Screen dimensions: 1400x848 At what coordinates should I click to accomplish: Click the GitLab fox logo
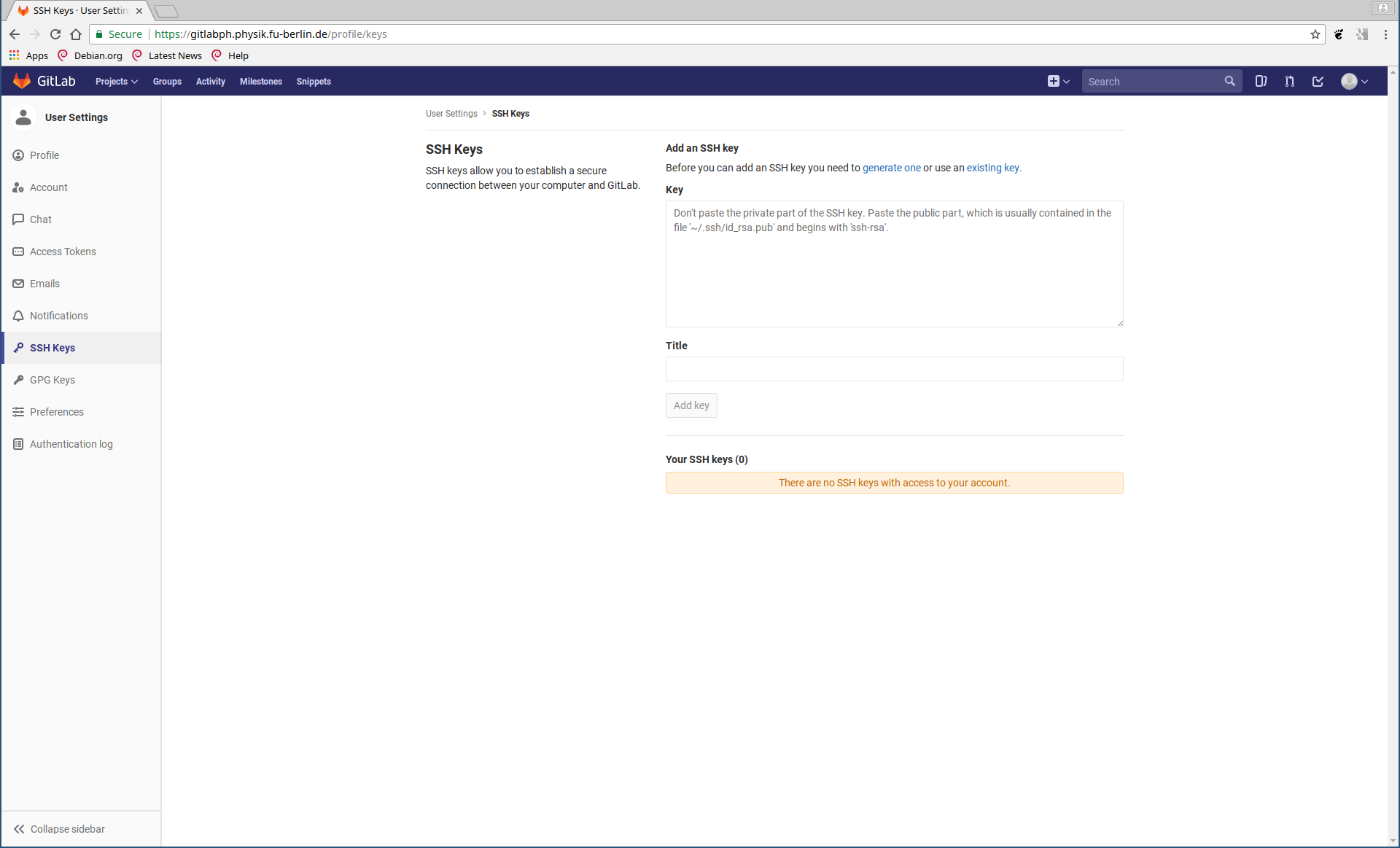click(22, 81)
